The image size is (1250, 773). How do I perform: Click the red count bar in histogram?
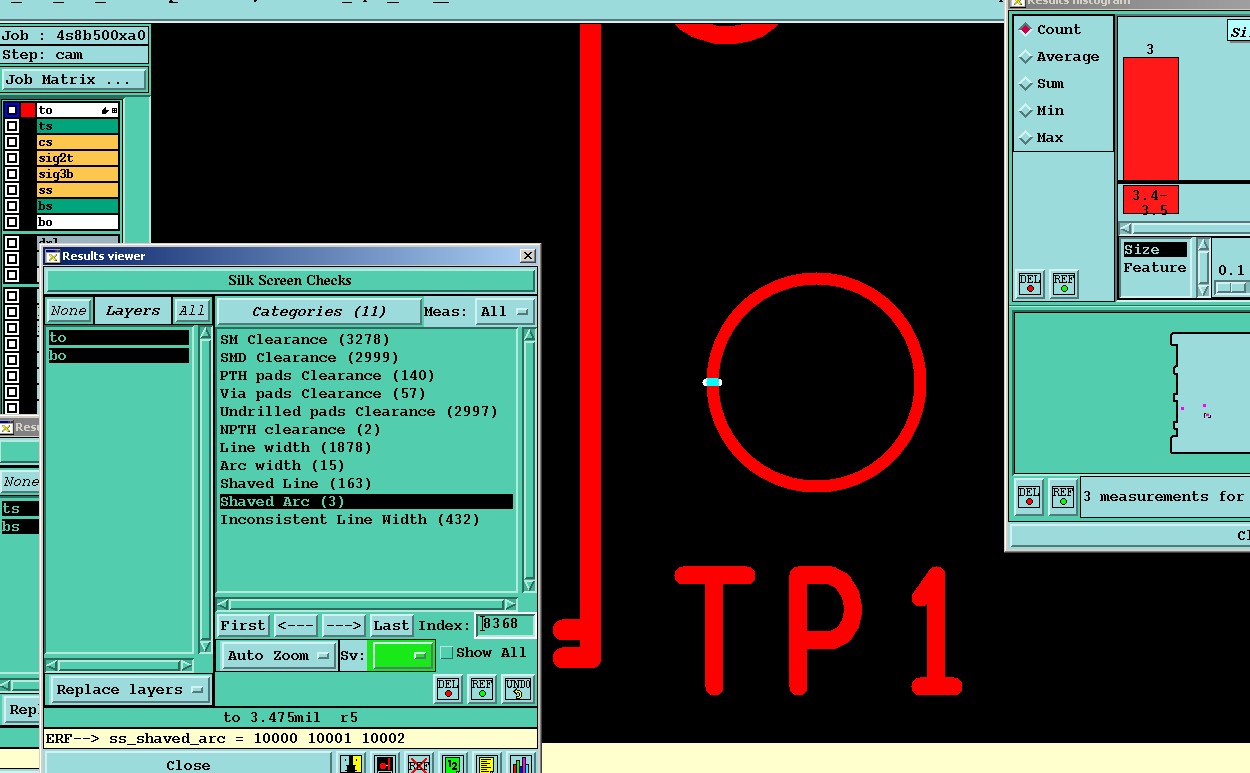tap(1150, 118)
